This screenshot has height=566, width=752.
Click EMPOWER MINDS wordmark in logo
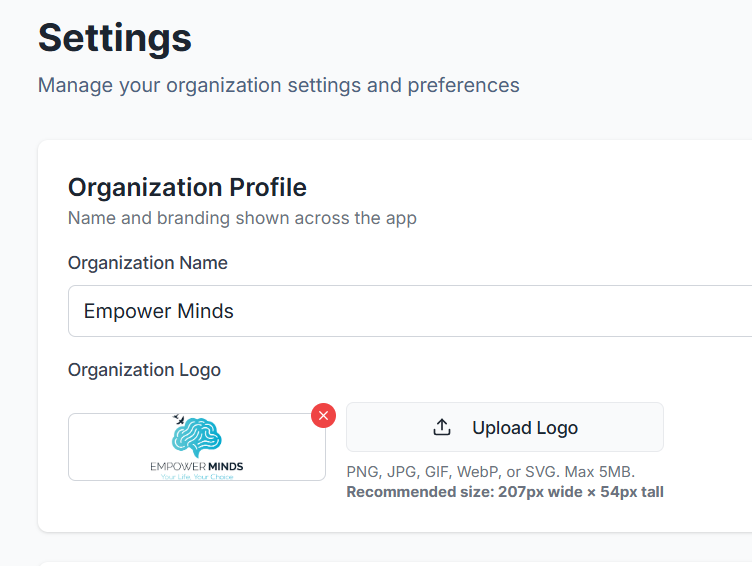[197, 466]
